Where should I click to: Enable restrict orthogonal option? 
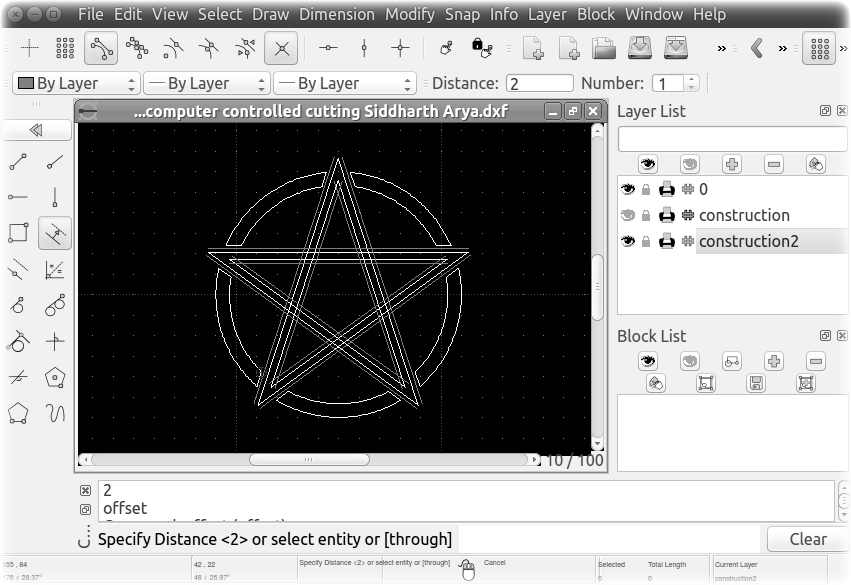tap(400, 48)
